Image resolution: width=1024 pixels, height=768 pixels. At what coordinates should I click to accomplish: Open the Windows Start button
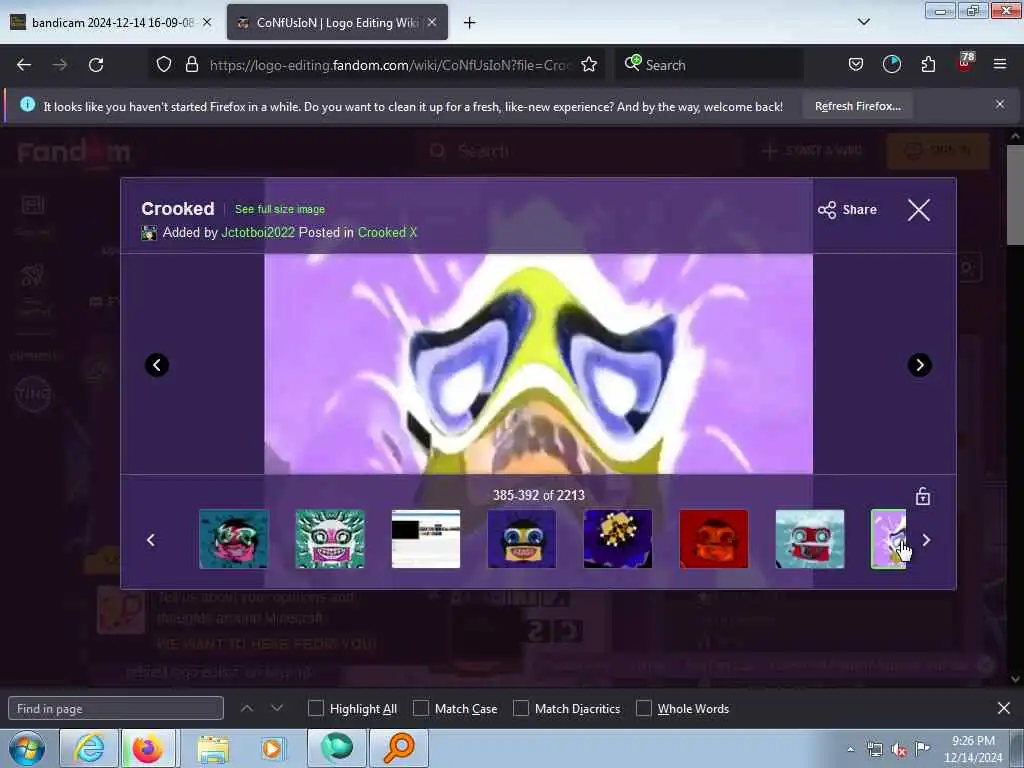27,748
